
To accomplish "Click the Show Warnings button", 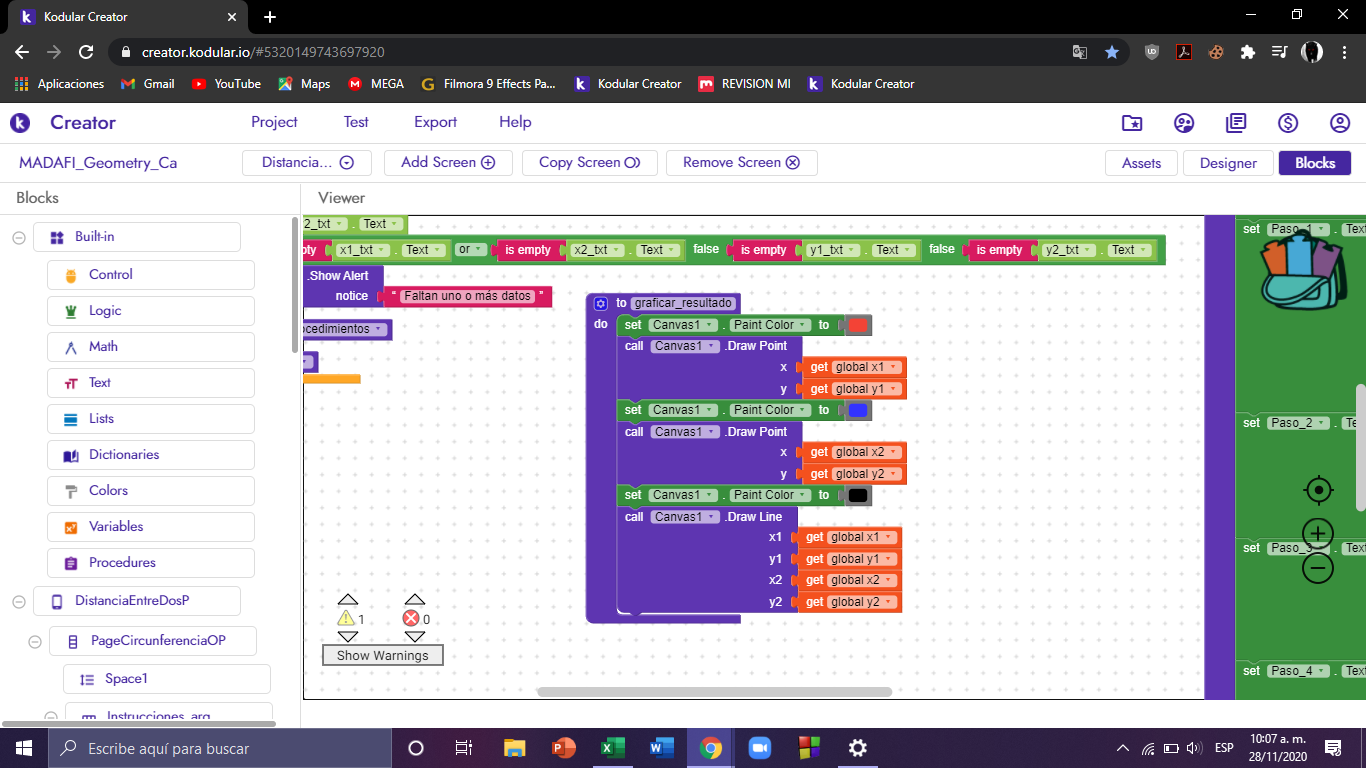I will 382,656.
